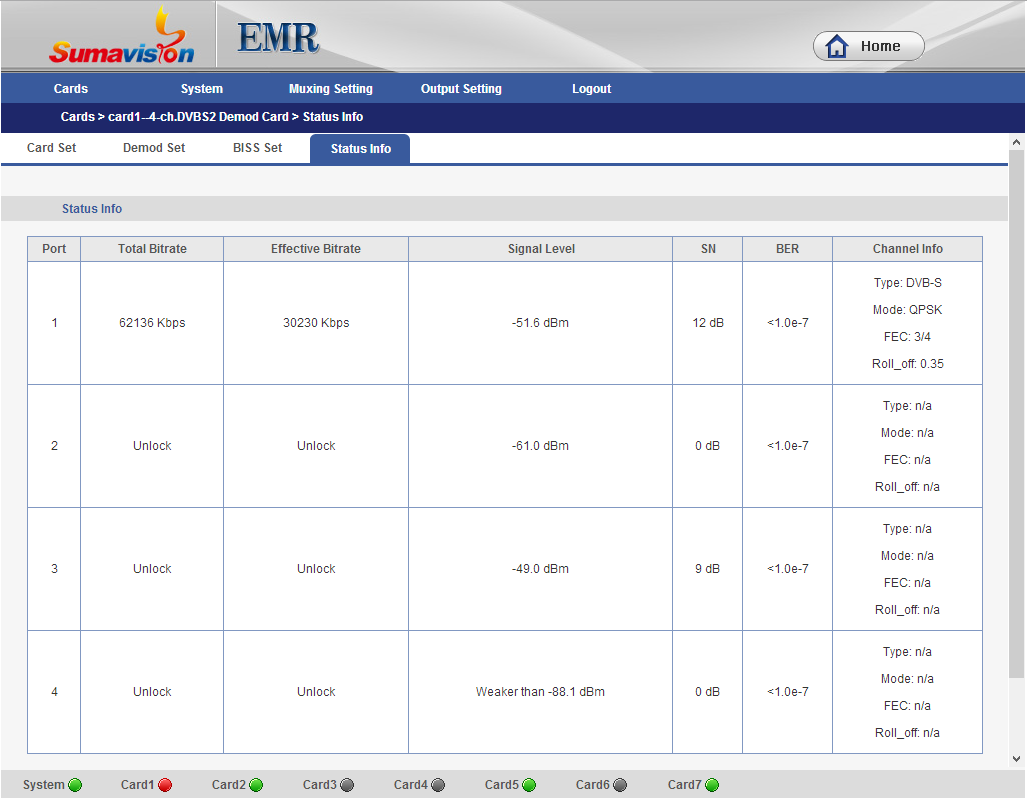The height and width of the screenshot is (798, 1027).
Task: Click the -49.0 dBm signal level
Action: point(540,569)
